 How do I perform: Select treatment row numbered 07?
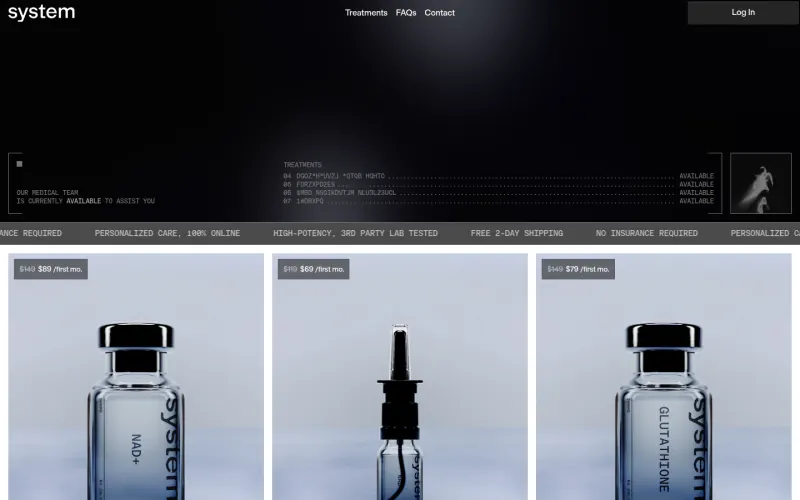pos(498,201)
